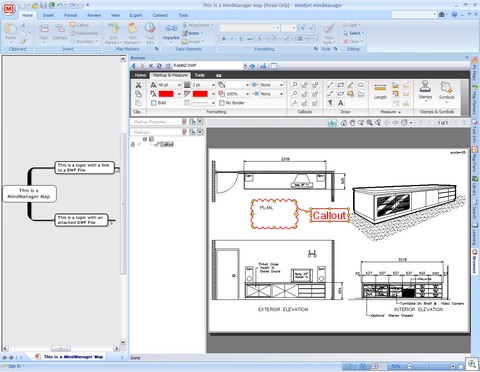Toggle the No Border checkbox
Screen dimensions: 480x372
(x=222, y=103)
